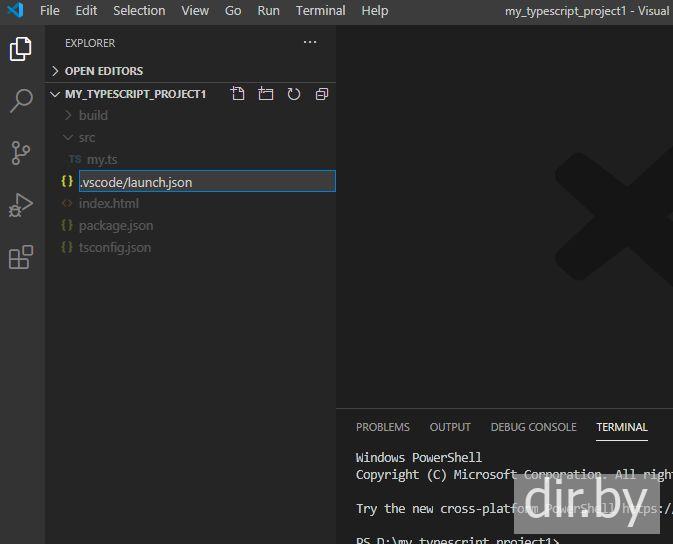Click the New Folder icon in explorer header

click(265, 94)
